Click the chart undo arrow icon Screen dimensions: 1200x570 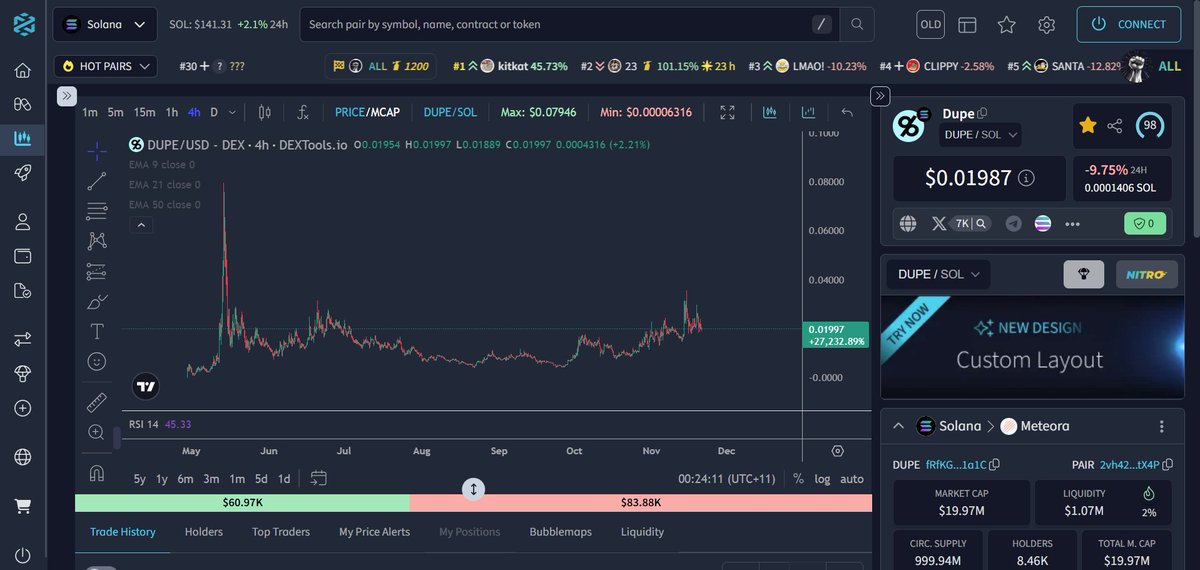(848, 112)
